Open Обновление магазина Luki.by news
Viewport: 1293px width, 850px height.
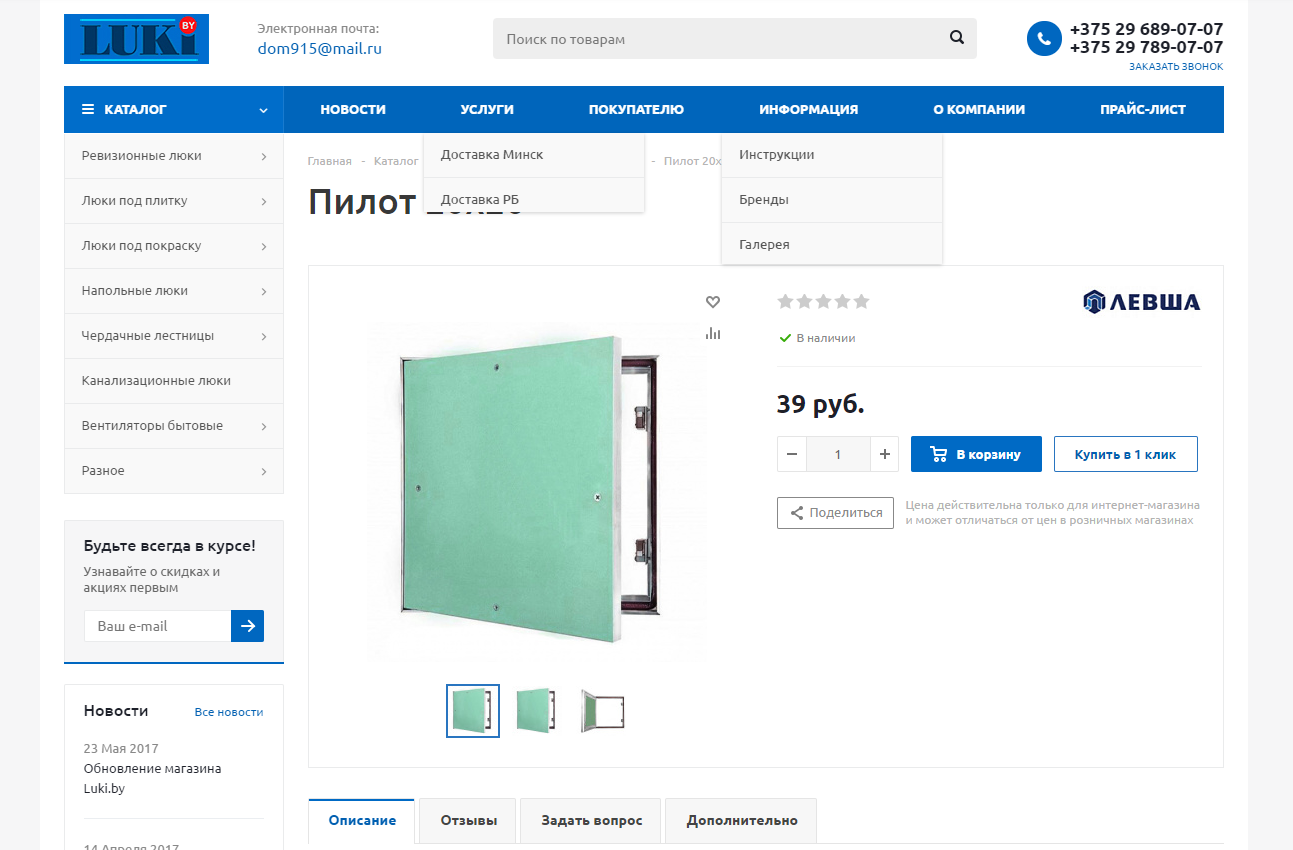[152, 778]
